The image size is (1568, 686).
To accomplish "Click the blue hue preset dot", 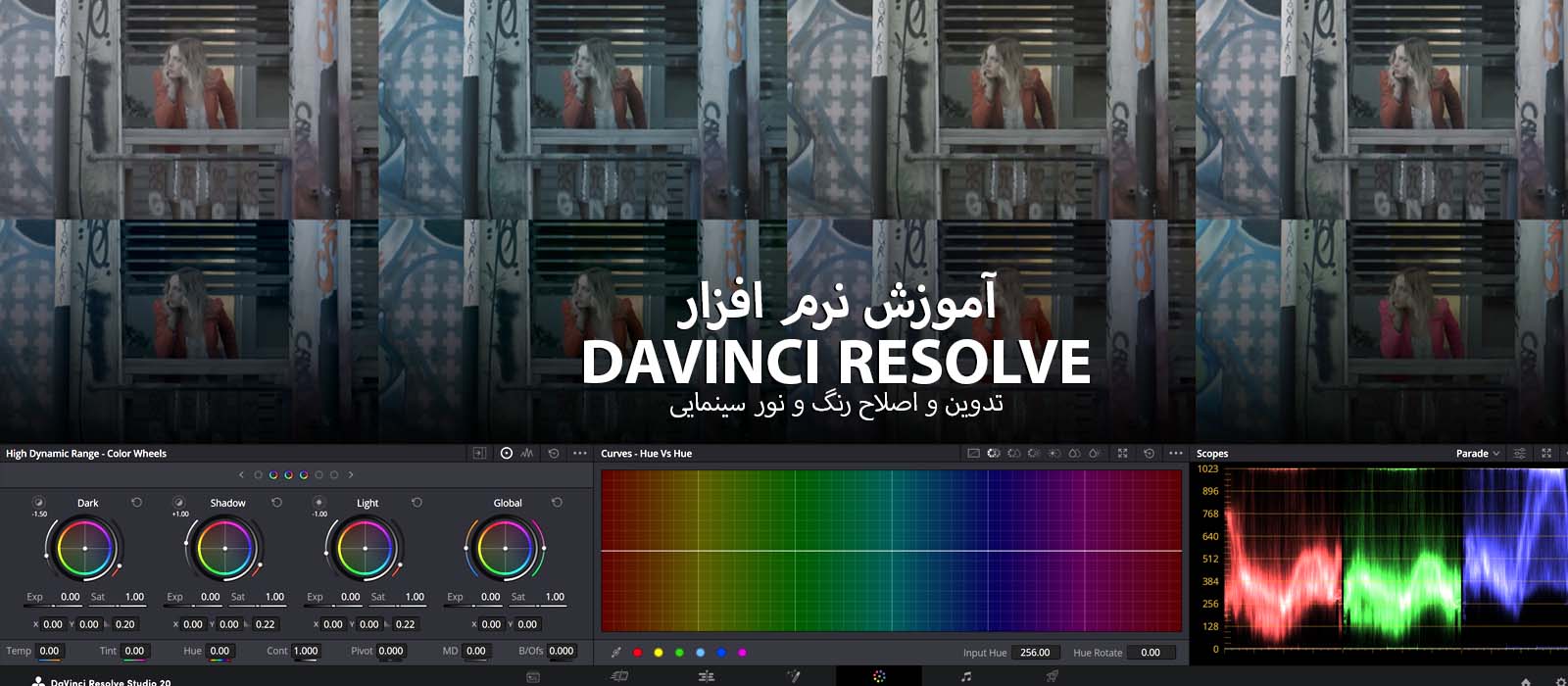I will point(721,653).
